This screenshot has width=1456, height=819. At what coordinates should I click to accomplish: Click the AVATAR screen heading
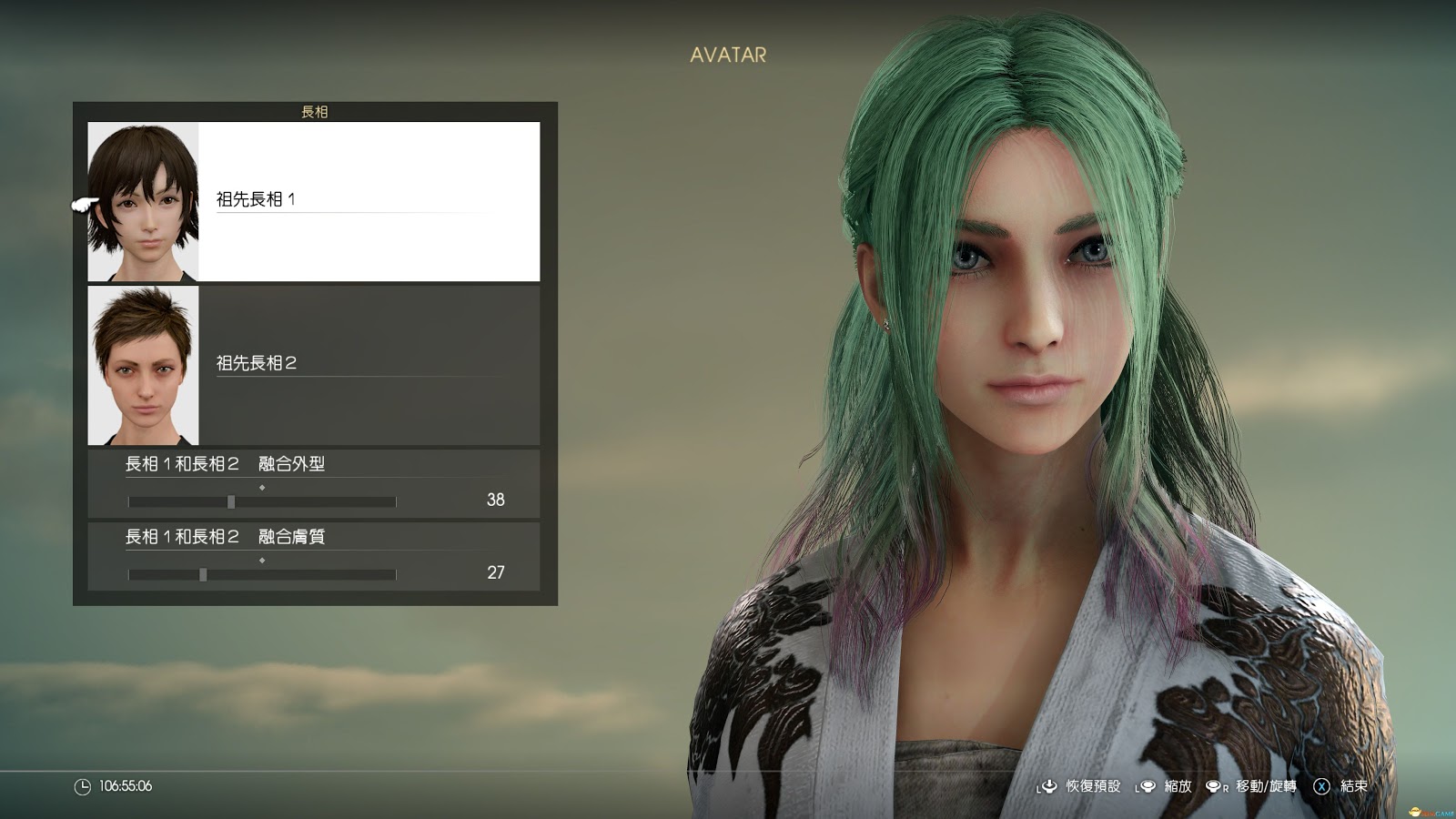point(728,55)
